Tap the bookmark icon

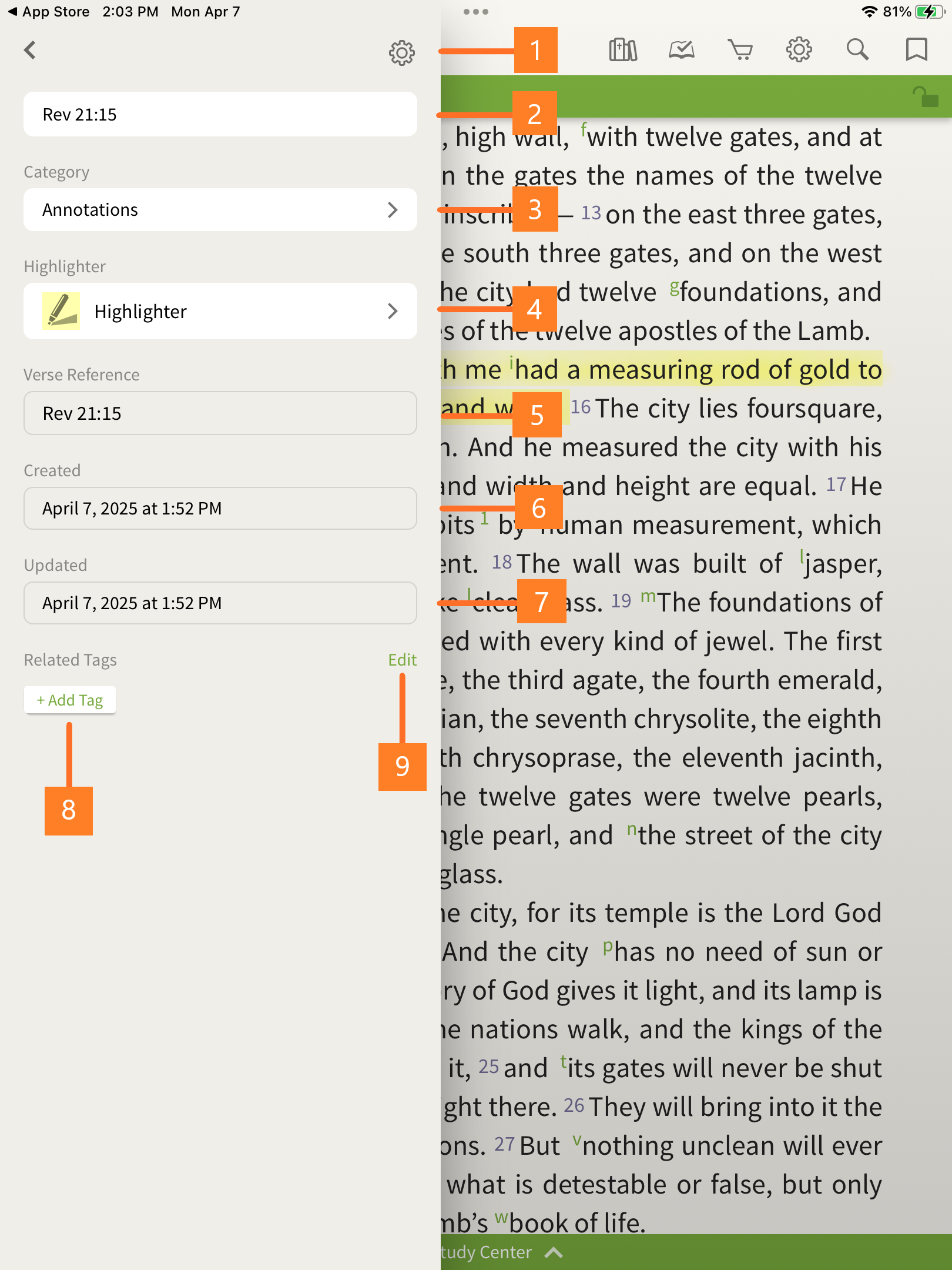pyautogui.click(x=916, y=50)
